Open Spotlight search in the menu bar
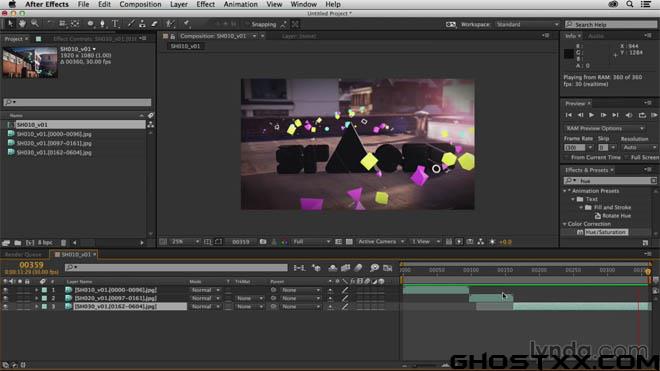Screen dimensions: 660x371 click(x=630, y=4)
